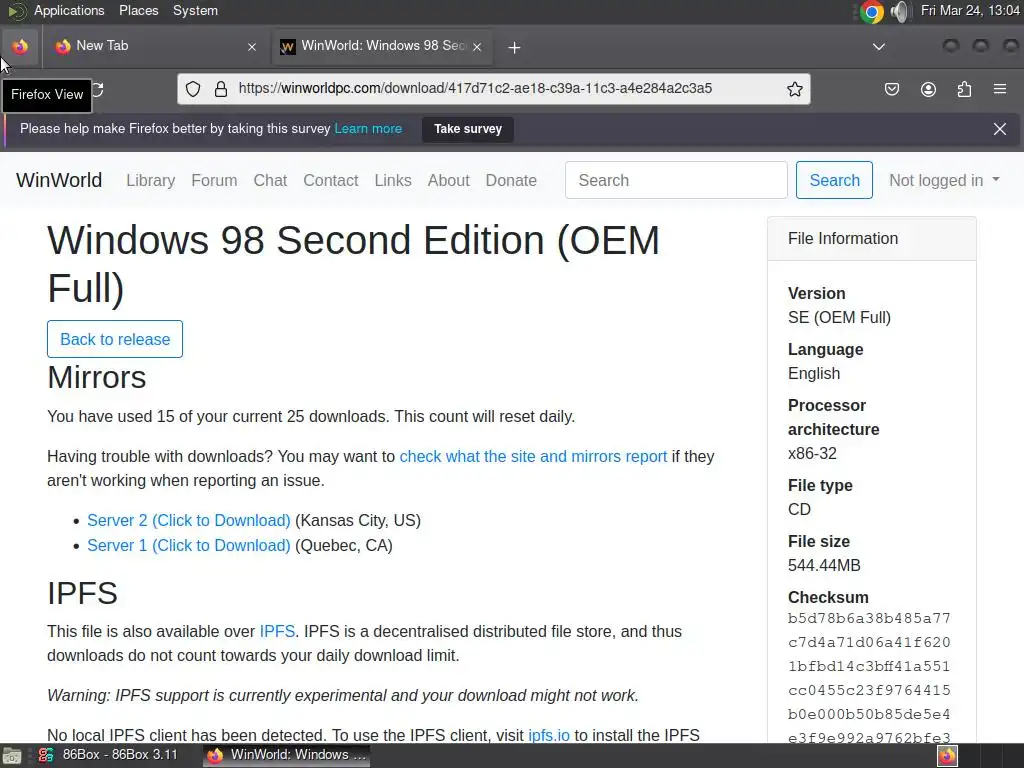Click the Search button
Image resolution: width=1024 pixels, height=768 pixels.
click(834, 180)
